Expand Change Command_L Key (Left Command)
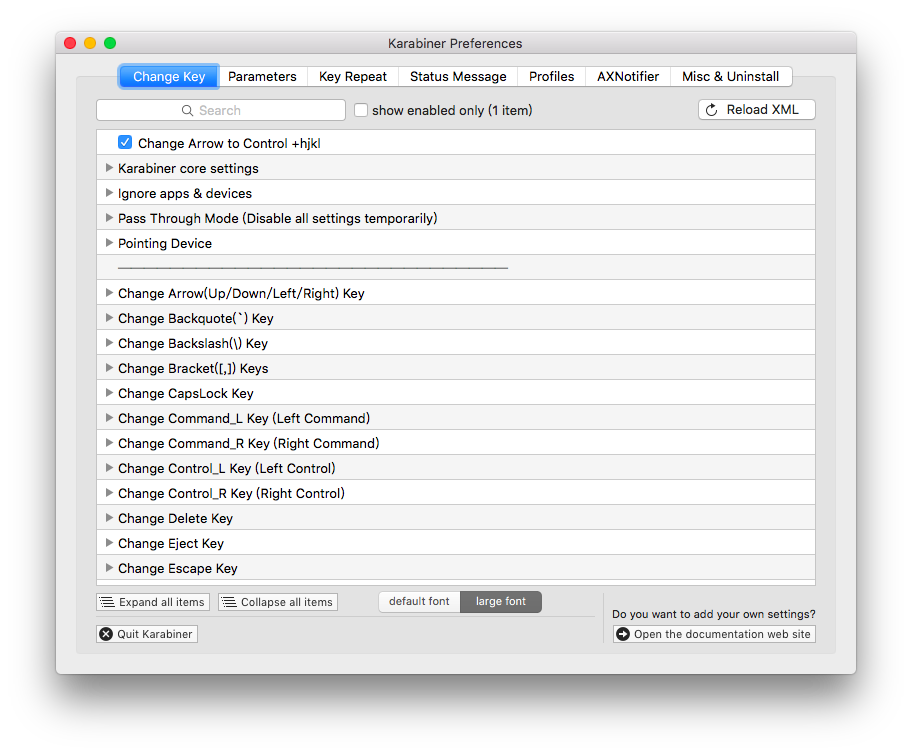 coord(109,418)
